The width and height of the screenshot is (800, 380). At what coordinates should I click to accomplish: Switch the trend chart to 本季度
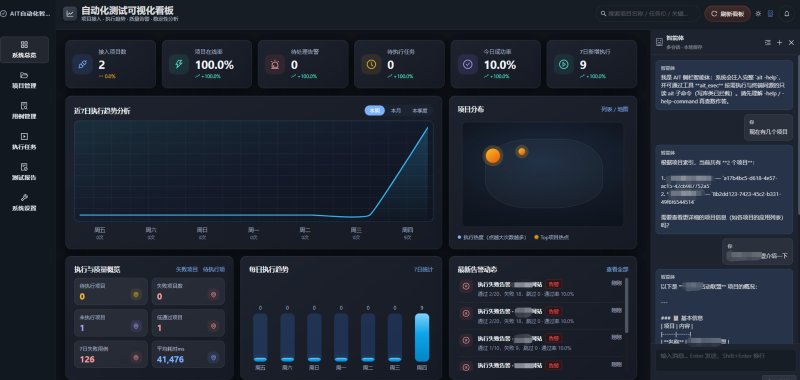pyautogui.click(x=420, y=111)
